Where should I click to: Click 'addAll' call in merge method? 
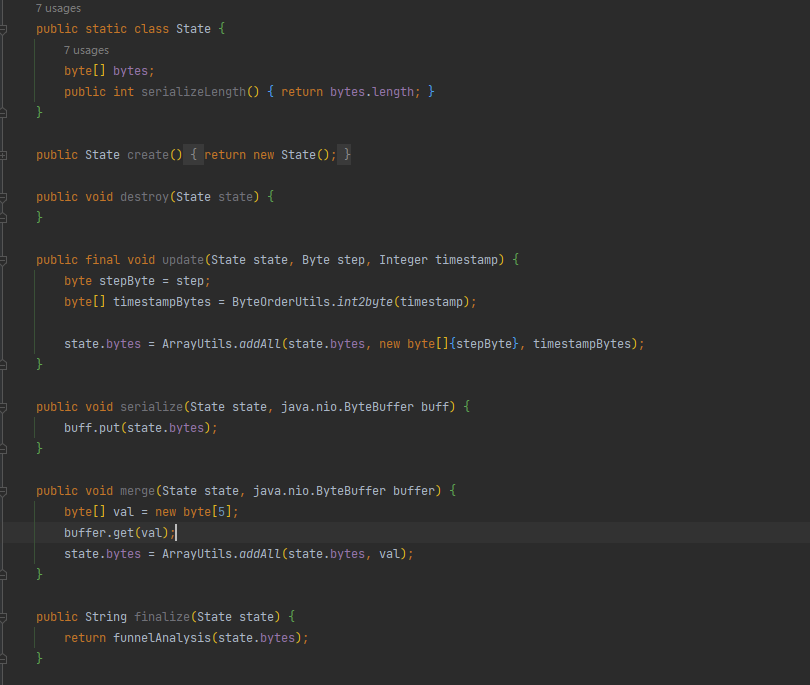(260, 554)
